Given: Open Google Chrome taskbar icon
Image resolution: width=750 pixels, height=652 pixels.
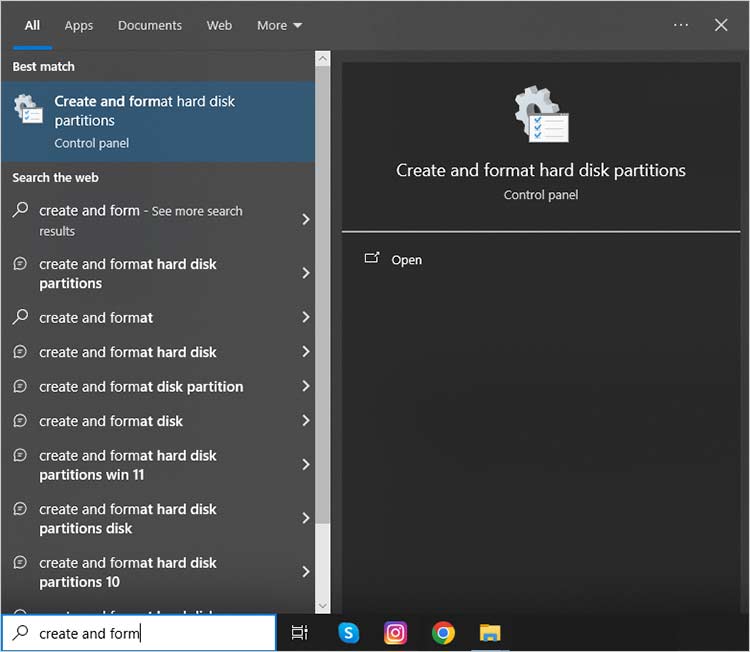Looking at the screenshot, I should (x=443, y=632).
